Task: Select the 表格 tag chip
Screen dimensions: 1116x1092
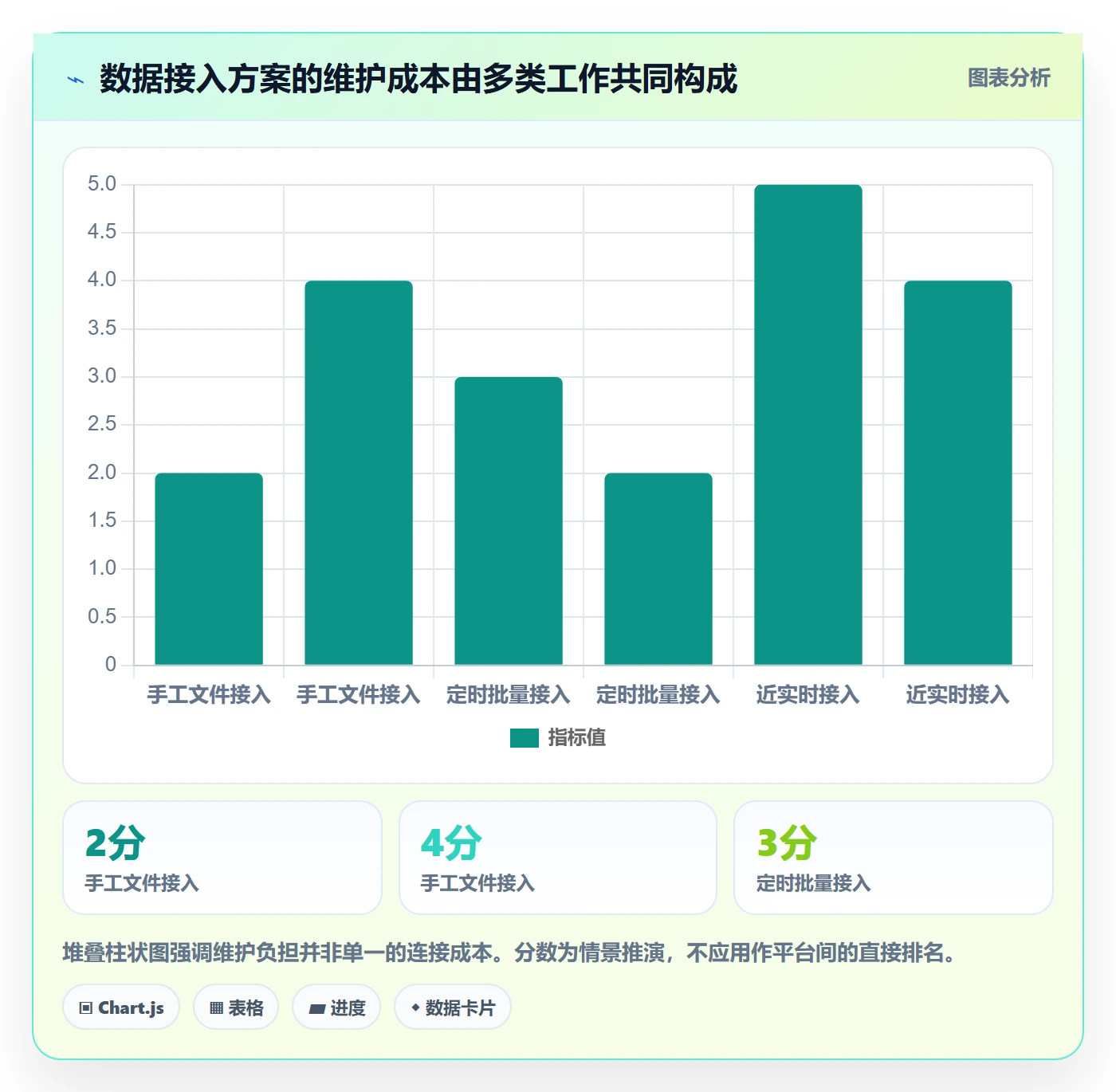Action: point(236,1008)
